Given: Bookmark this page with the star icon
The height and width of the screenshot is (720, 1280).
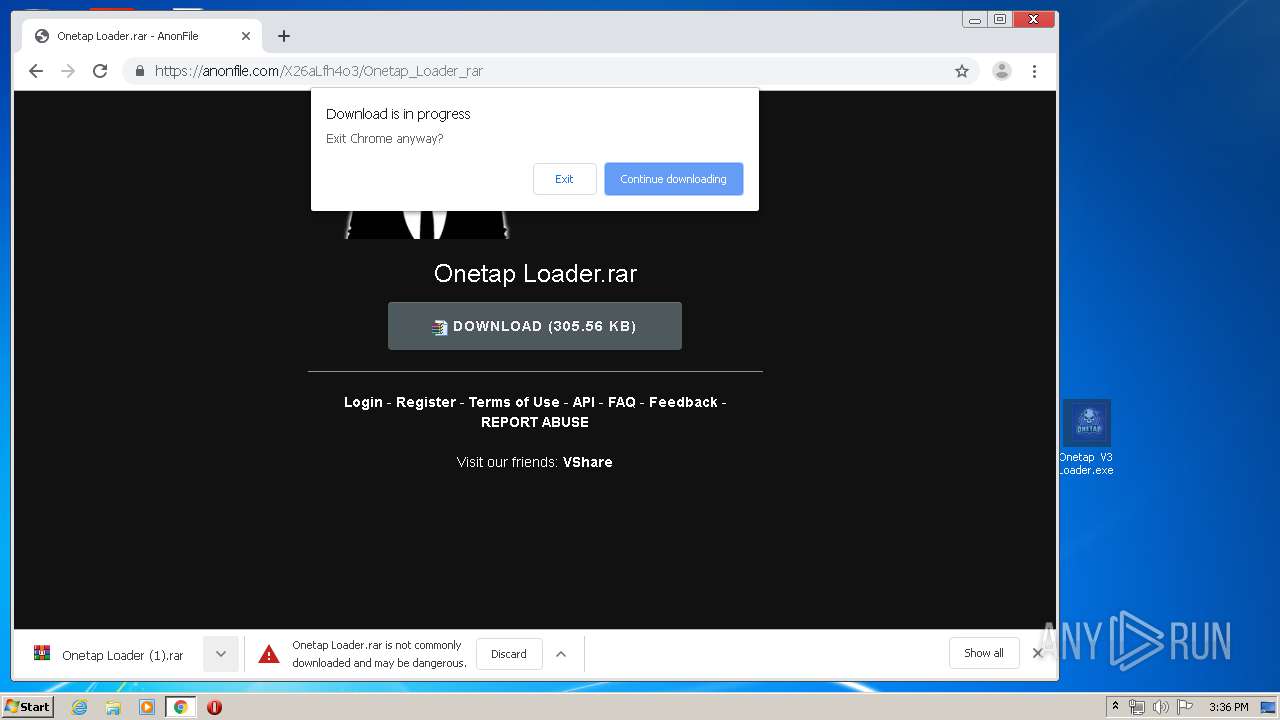Looking at the screenshot, I should click(x=962, y=71).
